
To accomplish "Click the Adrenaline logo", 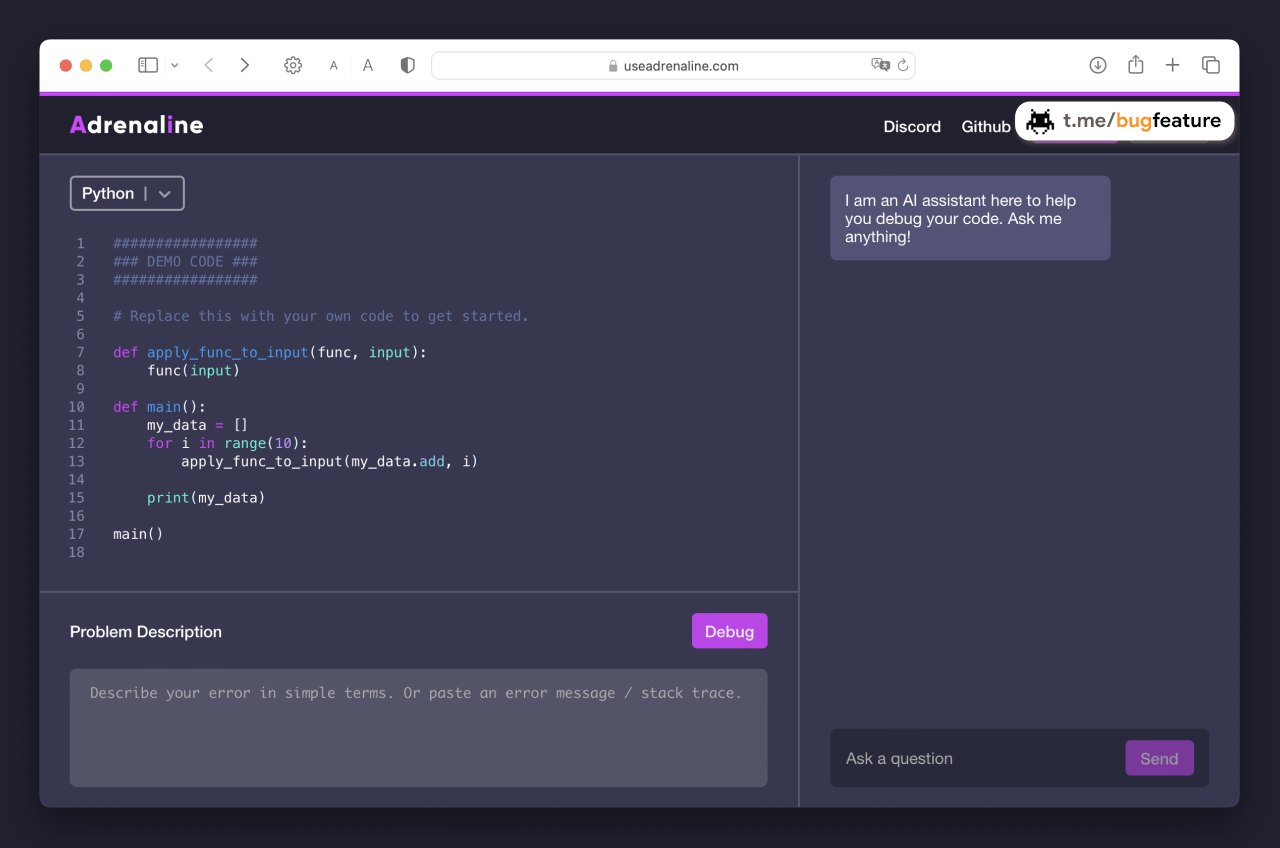I will pyautogui.click(x=137, y=125).
